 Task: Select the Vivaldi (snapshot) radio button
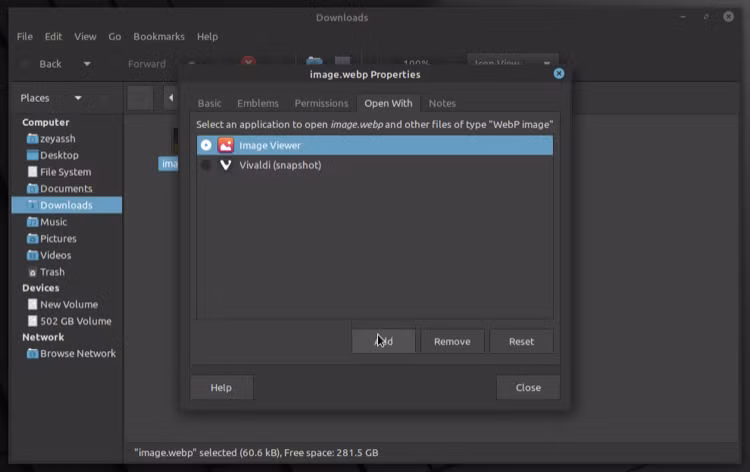point(206,165)
